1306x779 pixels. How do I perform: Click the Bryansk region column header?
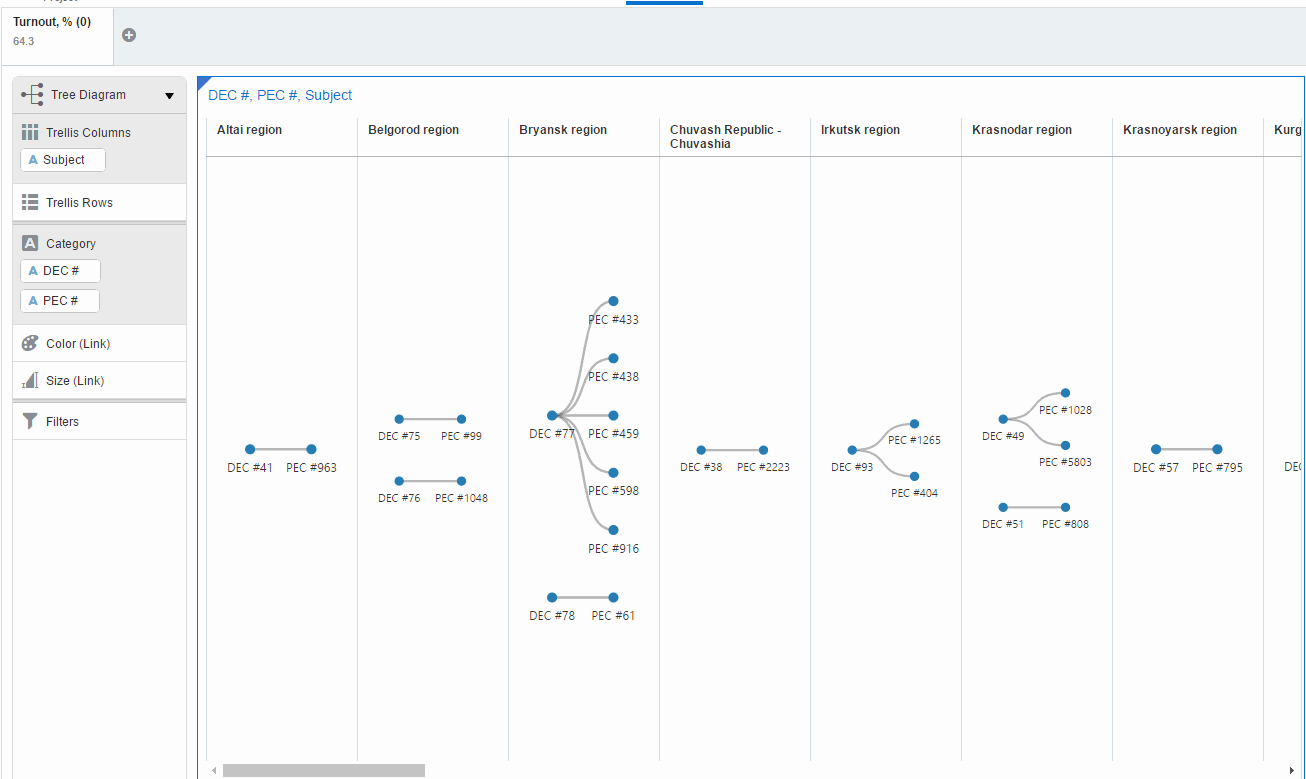pos(563,130)
